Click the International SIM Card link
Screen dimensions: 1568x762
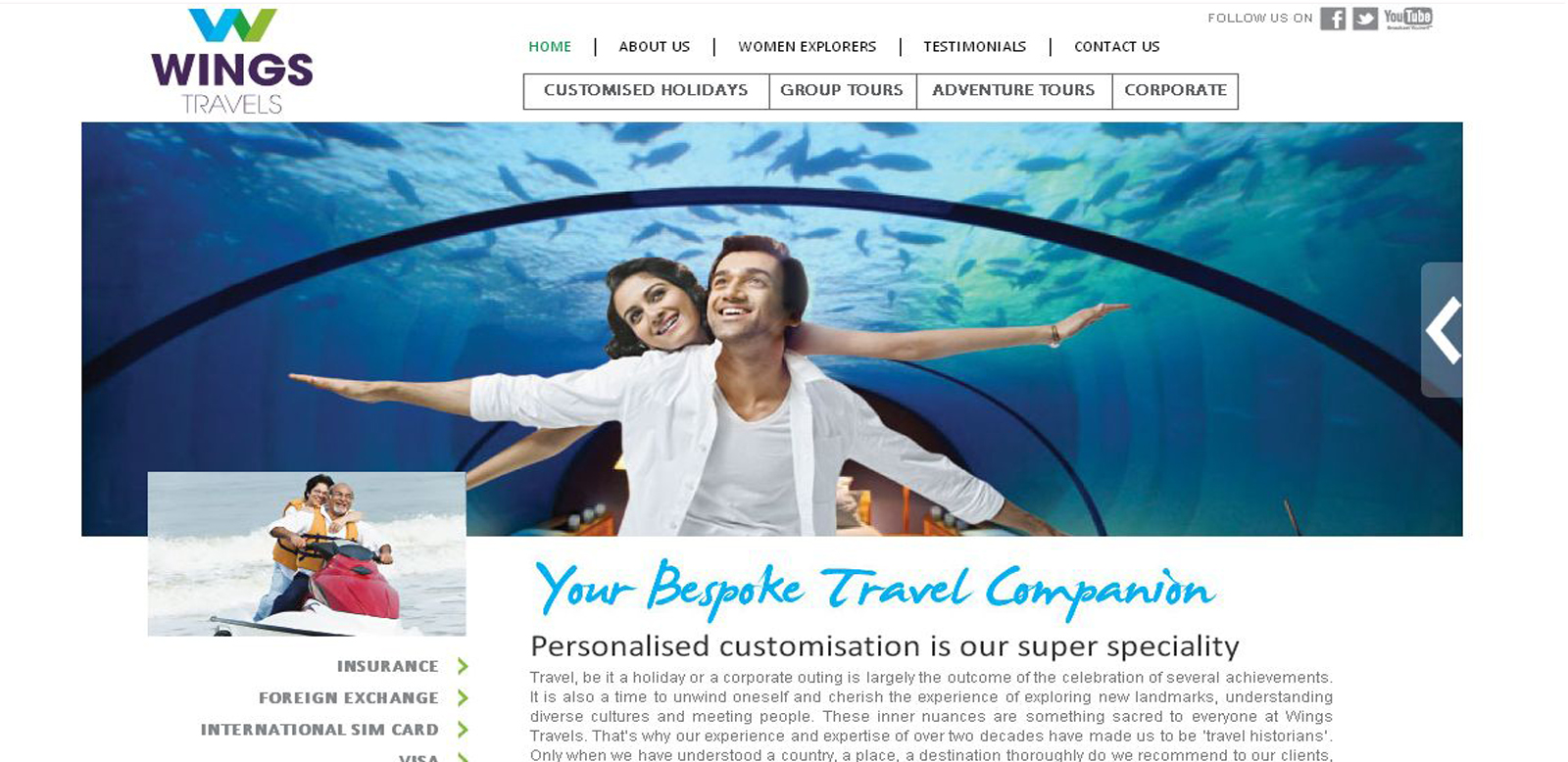point(319,730)
